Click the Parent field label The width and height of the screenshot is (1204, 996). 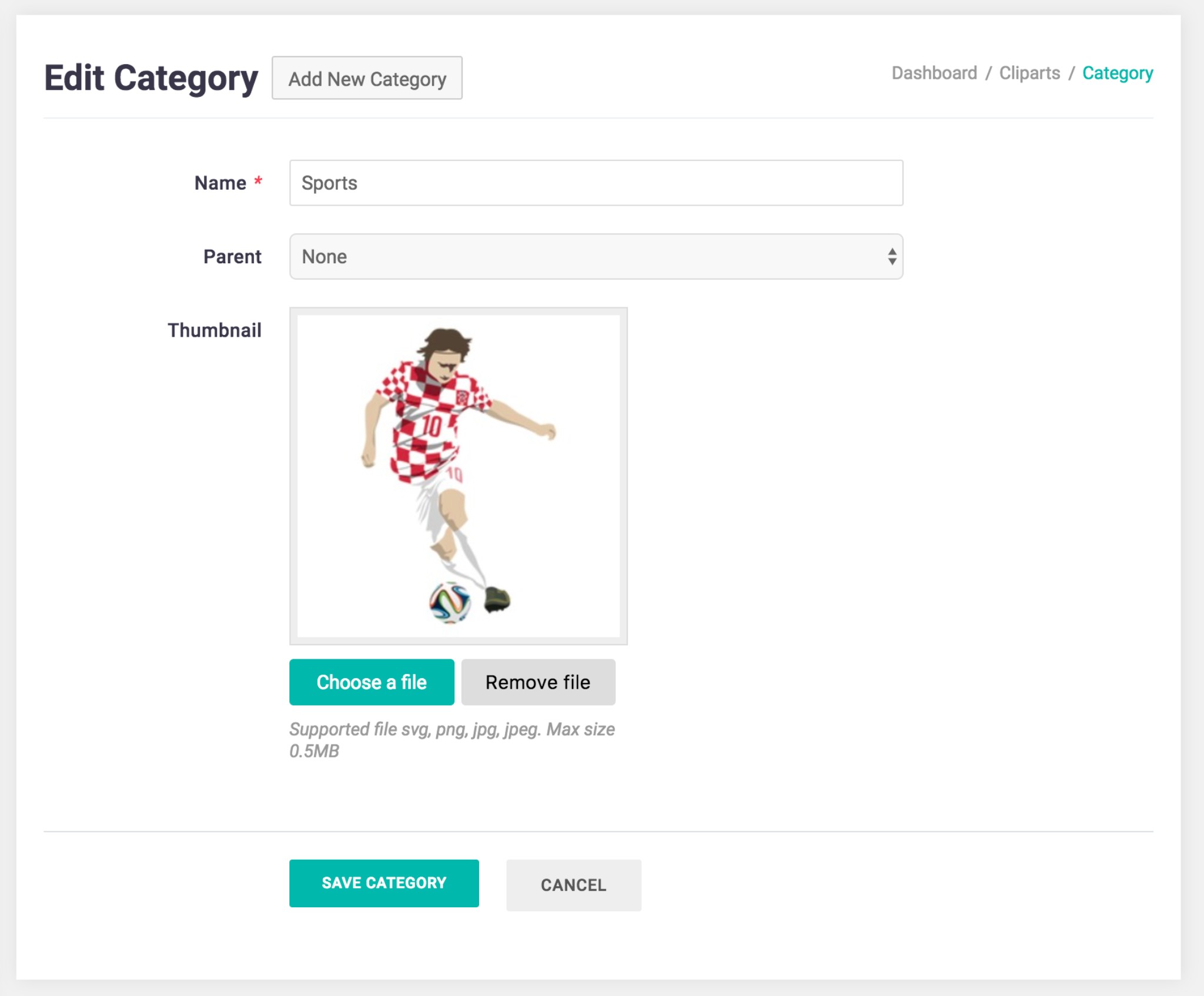click(232, 257)
